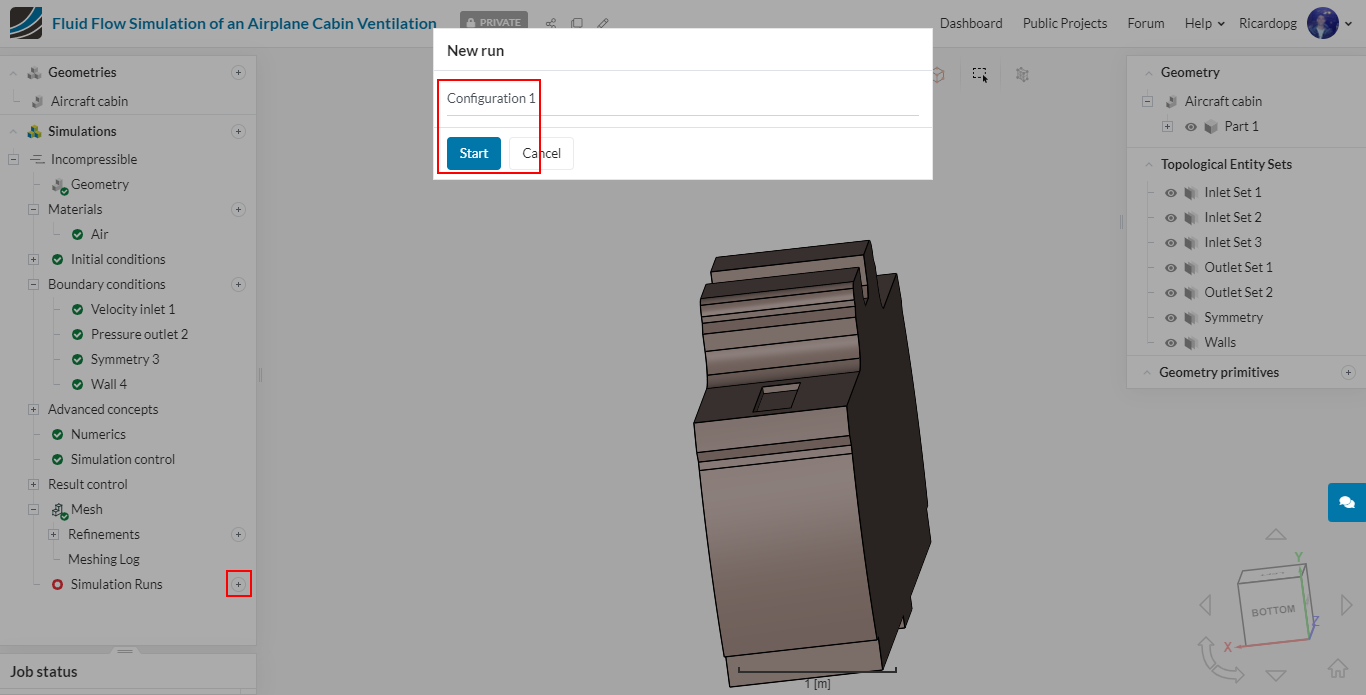
Task: Select the Simulation Runs item
Action: pyautogui.click(x=116, y=584)
